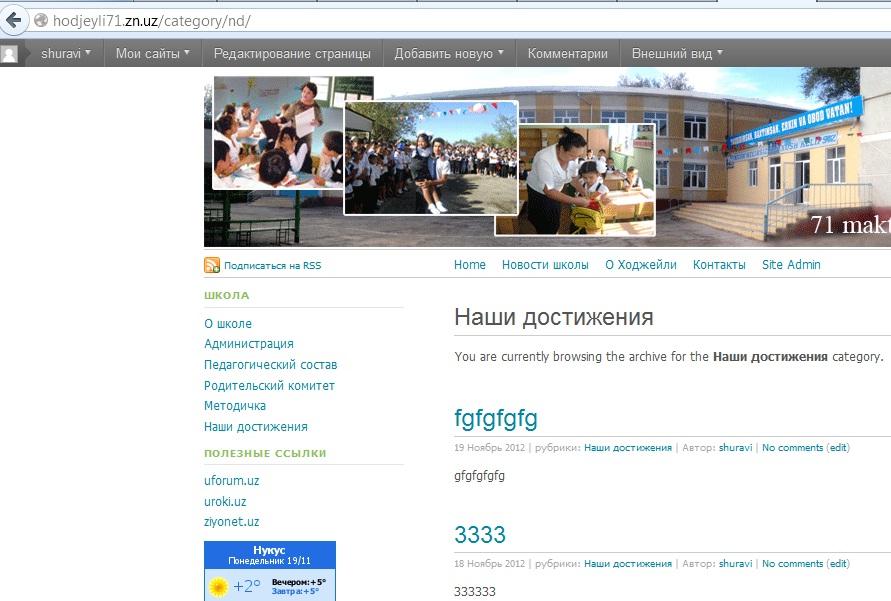The width and height of the screenshot is (891, 601).
Task: Click the user avatar icon in admin bar
Action: coord(10,54)
